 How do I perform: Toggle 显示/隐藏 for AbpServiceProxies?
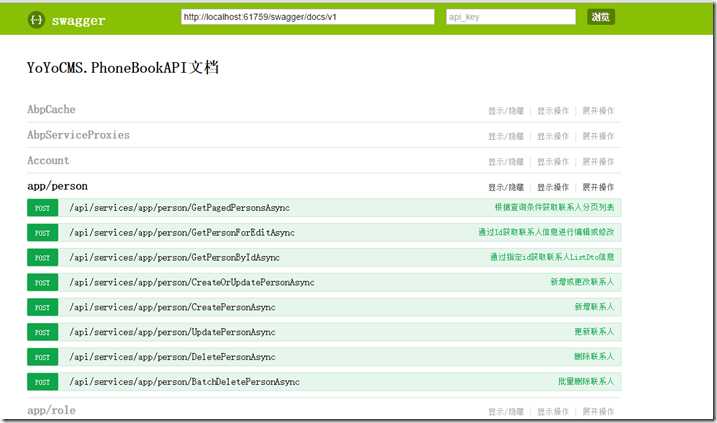(x=506, y=136)
